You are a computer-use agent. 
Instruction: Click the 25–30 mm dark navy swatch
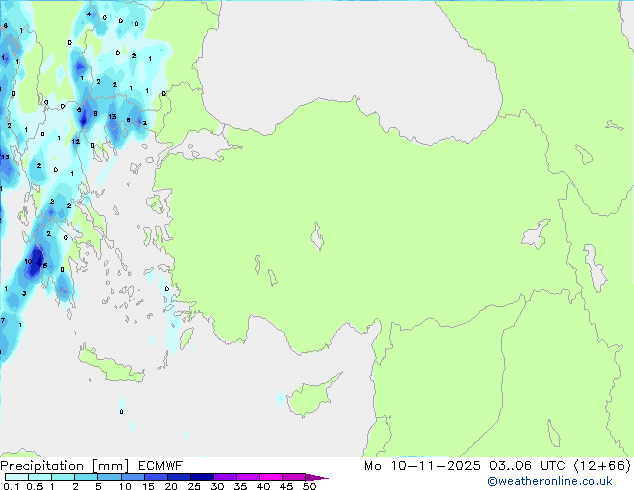coord(201,477)
